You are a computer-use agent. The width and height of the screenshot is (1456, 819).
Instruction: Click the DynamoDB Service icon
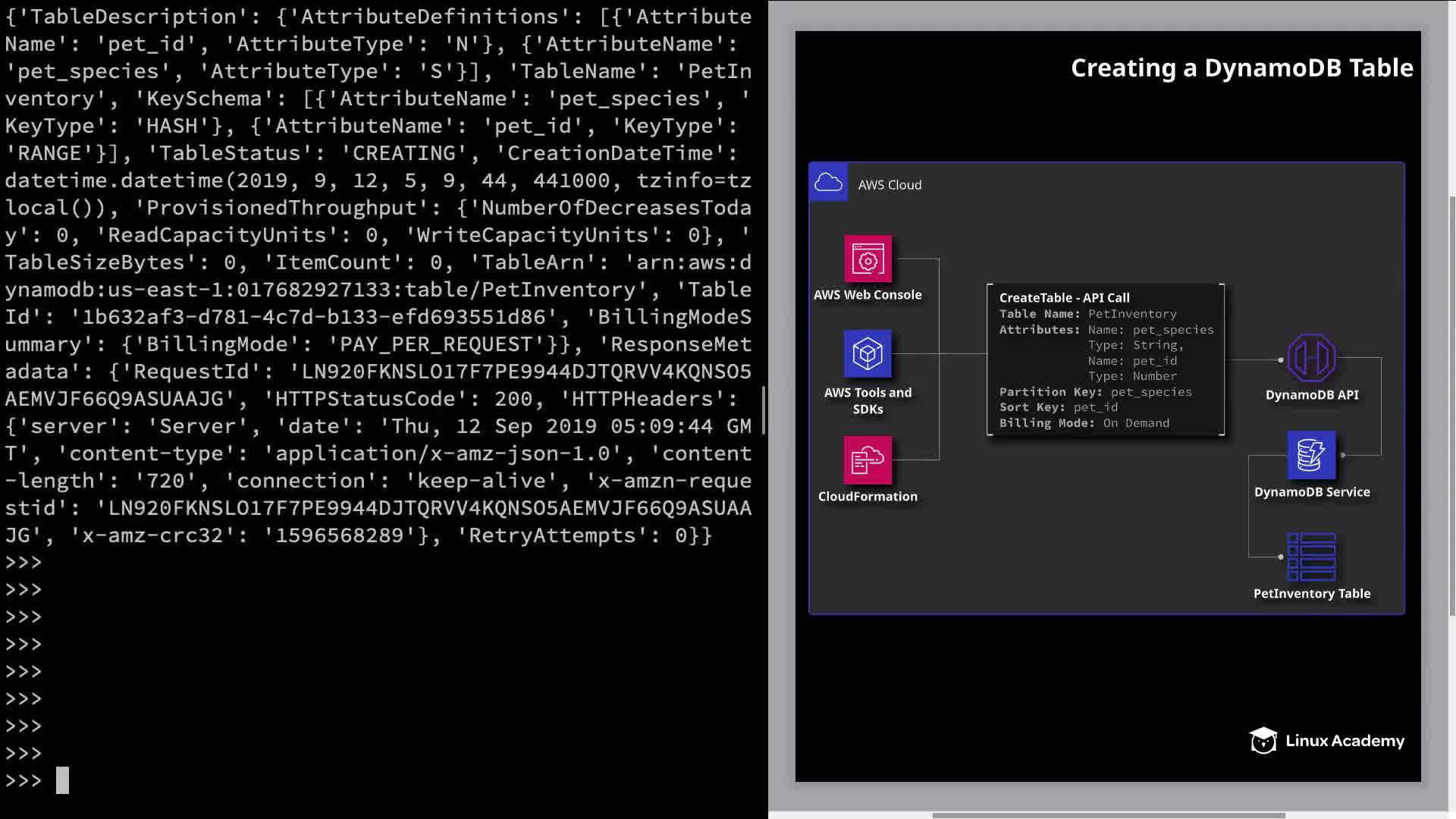(x=1311, y=455)
